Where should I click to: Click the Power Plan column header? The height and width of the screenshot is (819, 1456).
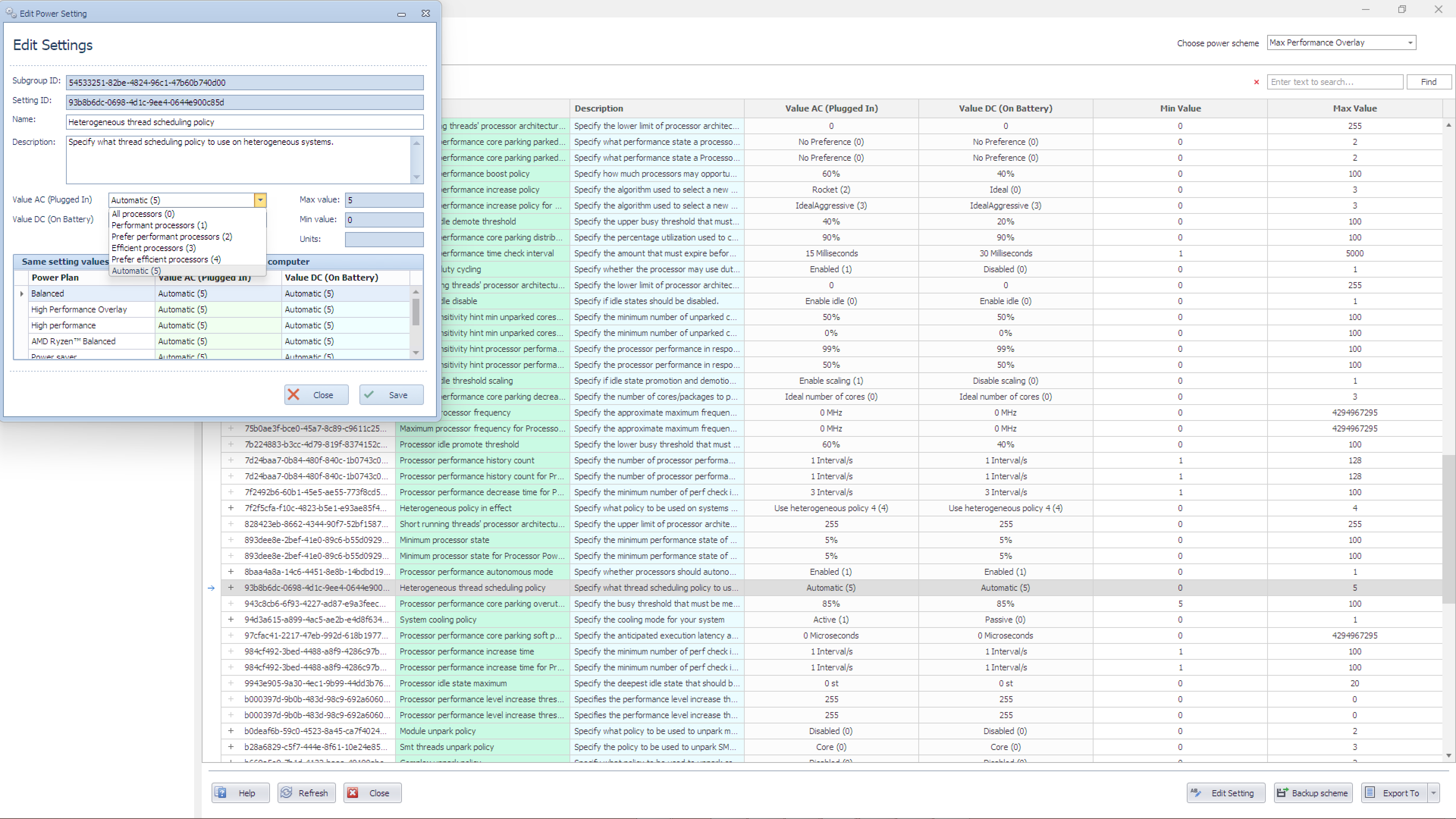[x=91, y=278]
